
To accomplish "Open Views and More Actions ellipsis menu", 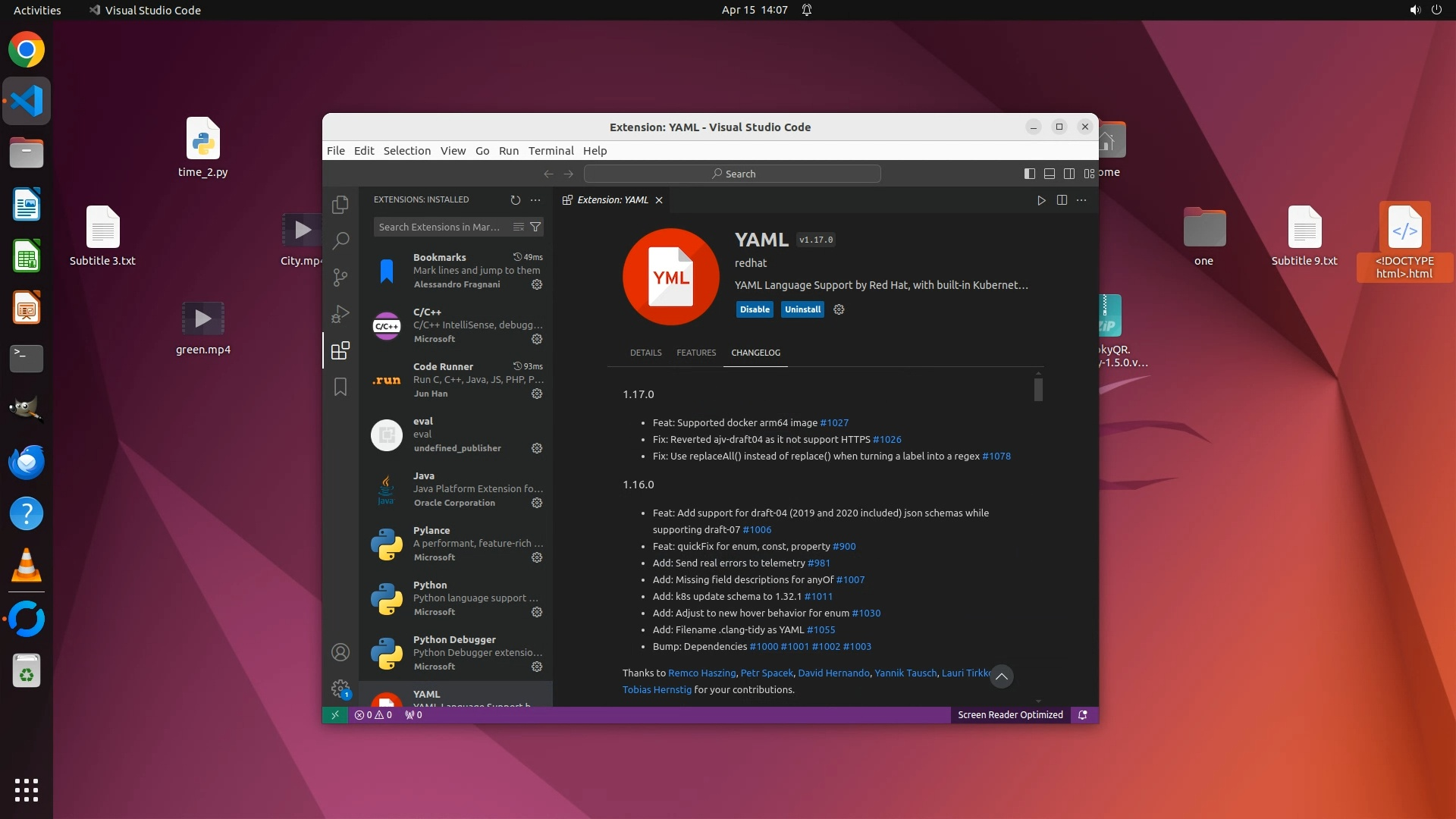I will click(x=535, y=200).
